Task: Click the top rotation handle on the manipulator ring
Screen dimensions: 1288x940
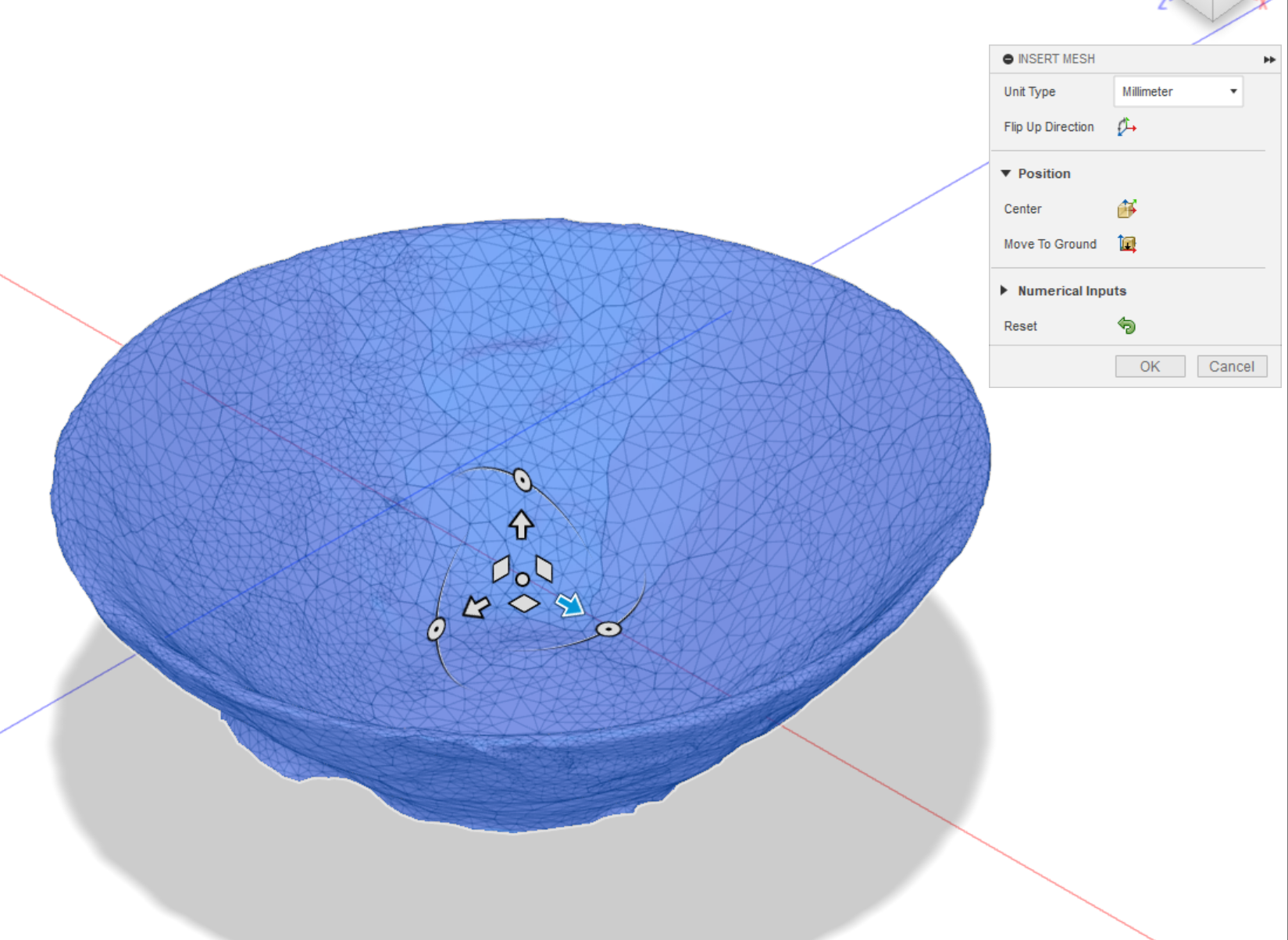Action: (522, 478)
